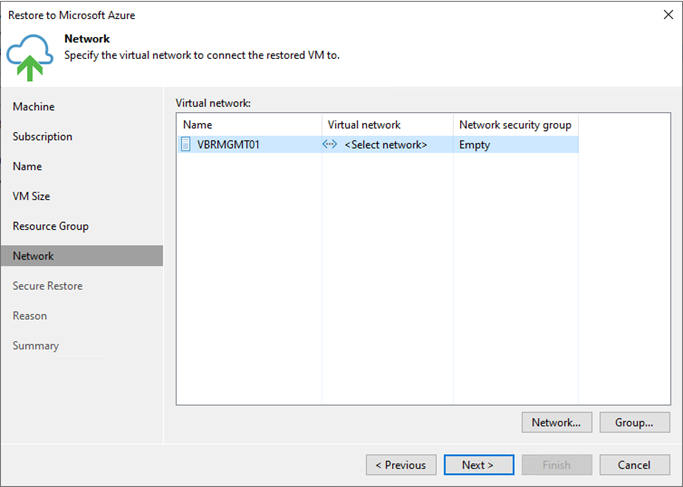
Task: Click the network arrows icon in row
Action: pyautogui.click(x=330, y=144)
